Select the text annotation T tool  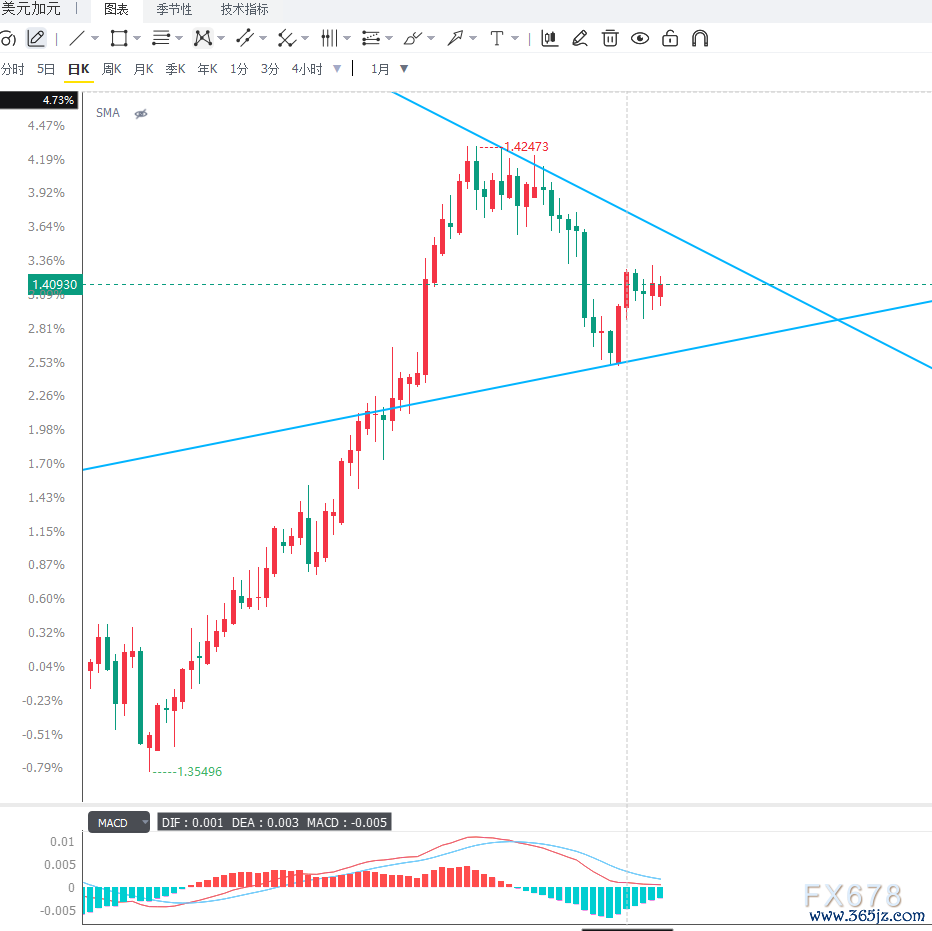point(496,39)
